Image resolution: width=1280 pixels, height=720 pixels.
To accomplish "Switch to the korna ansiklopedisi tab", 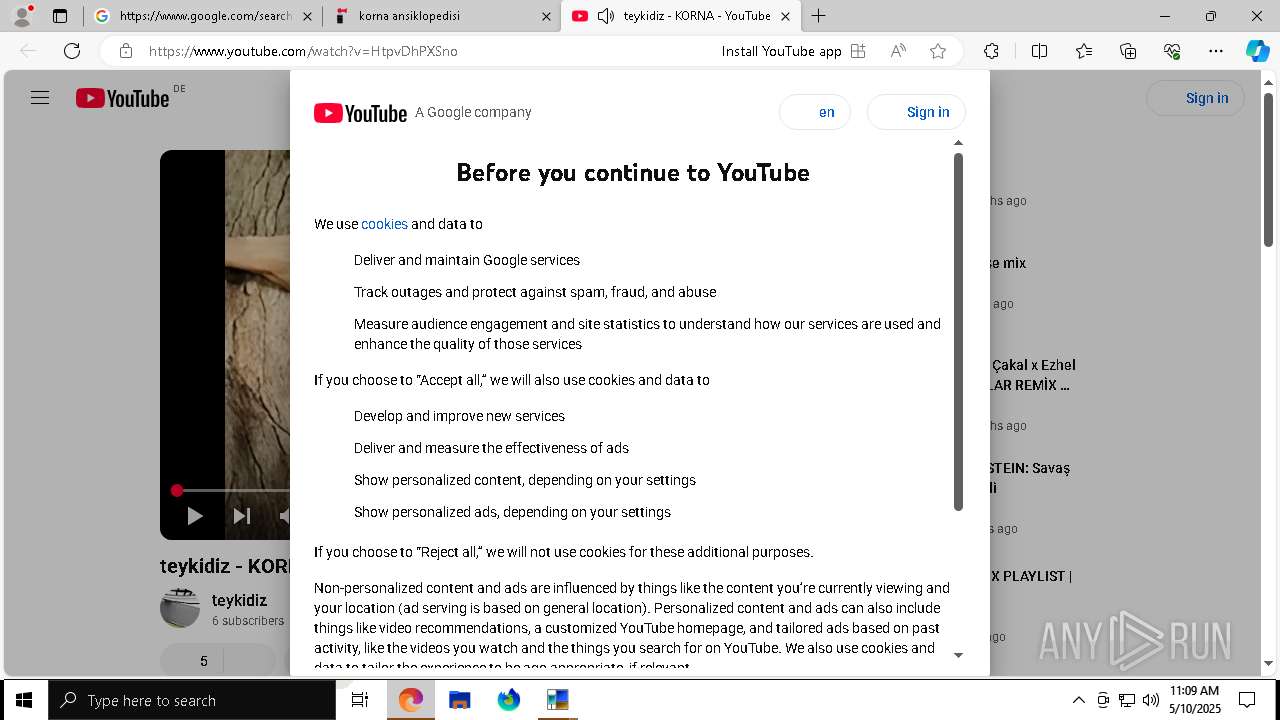I will coord(443,16).
